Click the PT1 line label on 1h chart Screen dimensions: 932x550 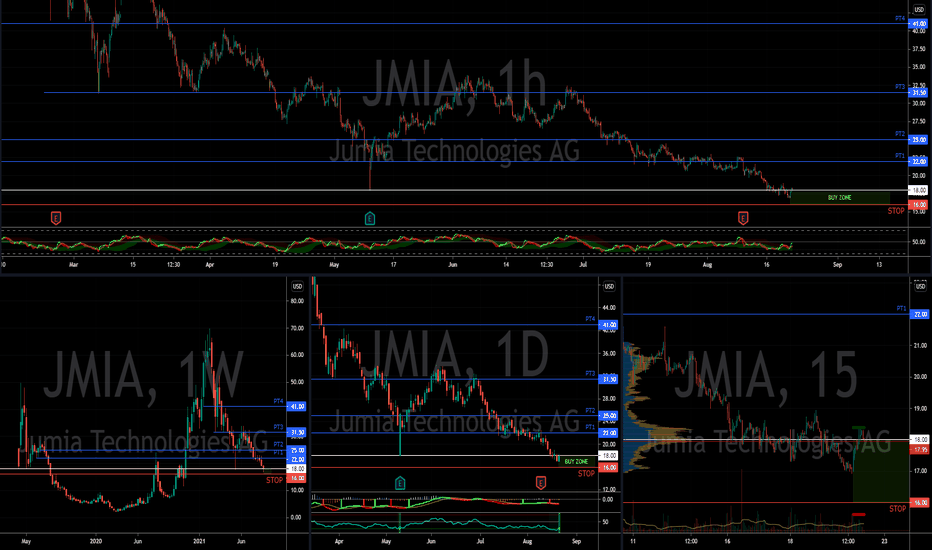tap(900, 156)
